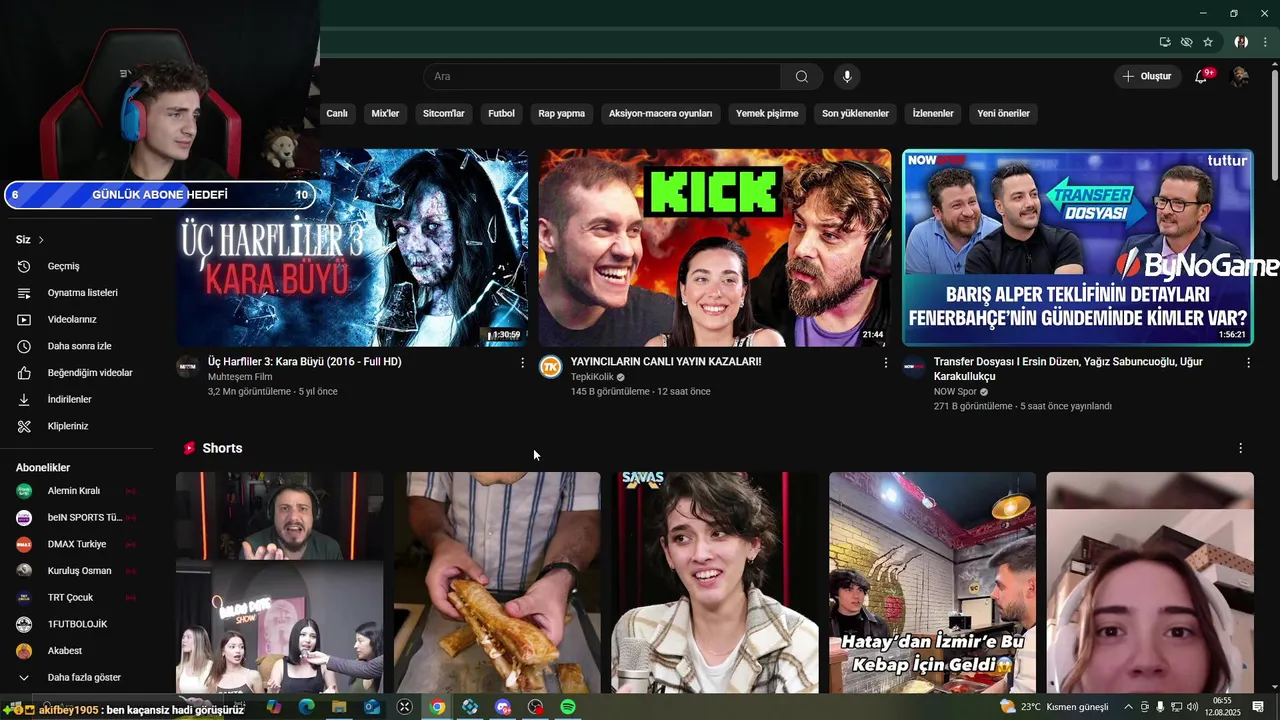
Task: Click Muhteşem Film channel avatar
Action: pos(188,367)
